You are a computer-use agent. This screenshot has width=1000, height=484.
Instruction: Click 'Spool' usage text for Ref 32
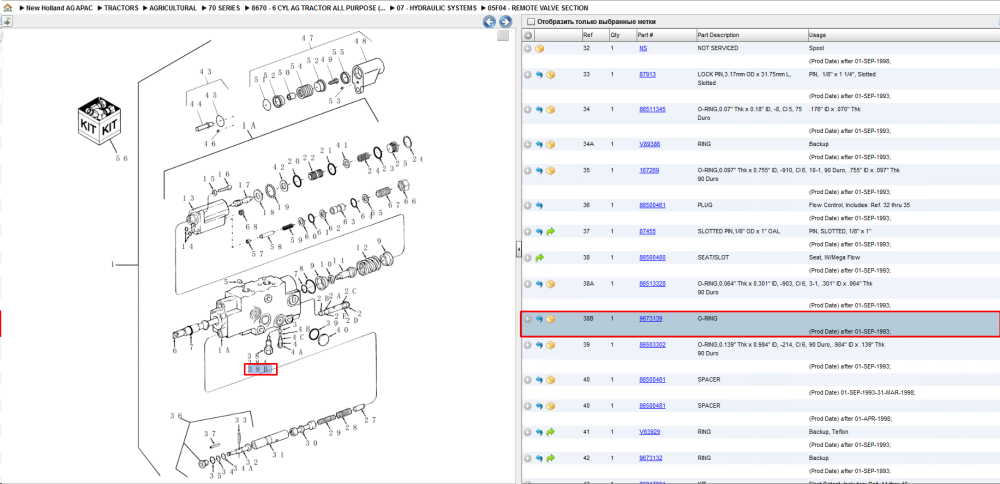click(x=816, y=48)
